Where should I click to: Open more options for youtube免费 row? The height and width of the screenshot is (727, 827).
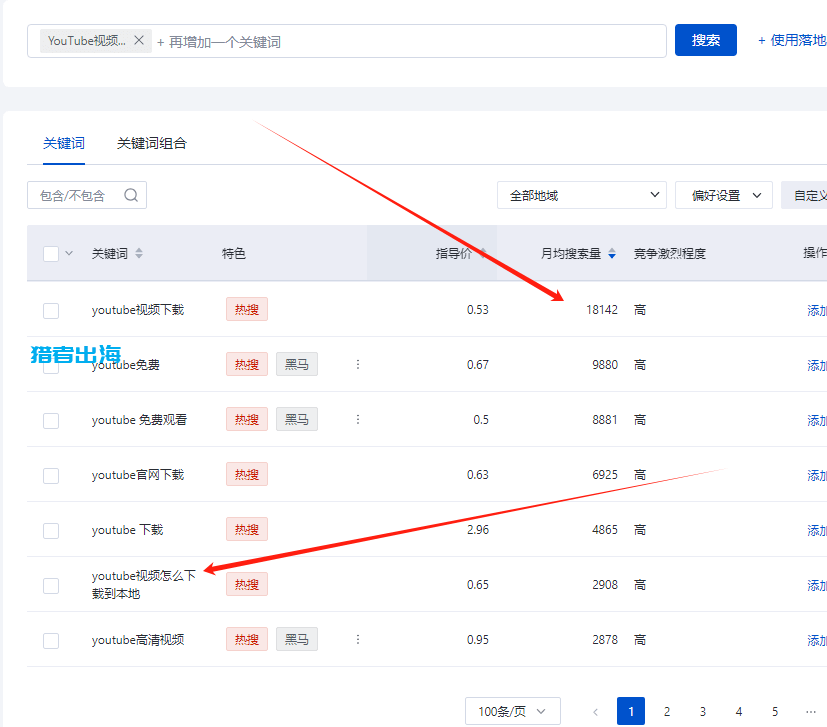[x=358, y=364]
